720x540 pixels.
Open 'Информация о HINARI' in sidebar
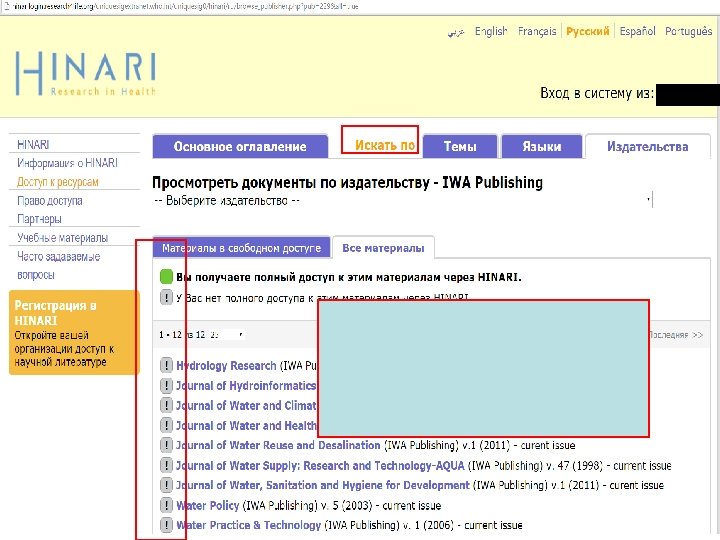tap(67, 163)
